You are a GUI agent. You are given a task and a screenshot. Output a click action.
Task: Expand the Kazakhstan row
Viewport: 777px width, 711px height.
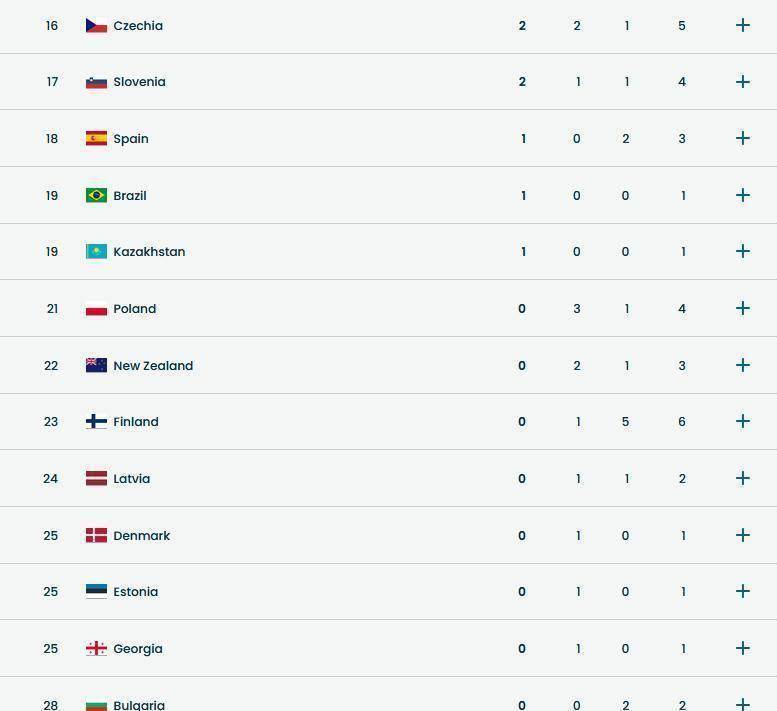pos(742,252)
